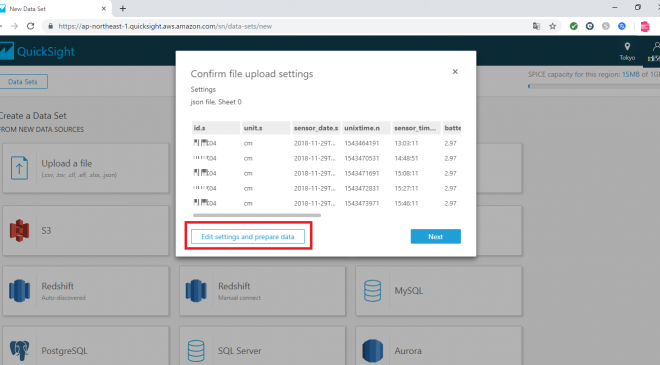Close the New Data Set tab
The height and width of the screenshot is (365, 660).
click(104, 8)
